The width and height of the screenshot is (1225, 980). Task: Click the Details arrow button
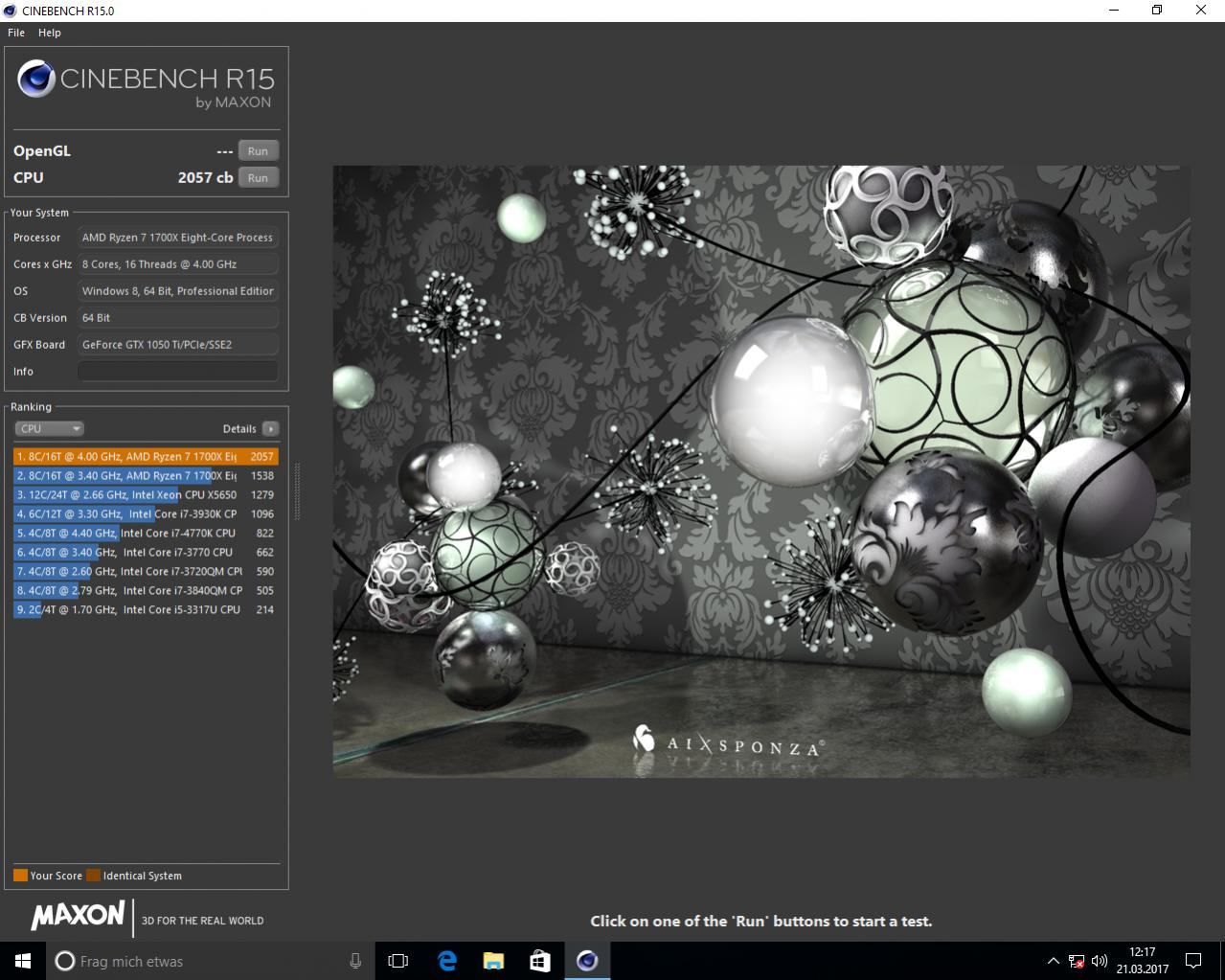tap(270, 429)
